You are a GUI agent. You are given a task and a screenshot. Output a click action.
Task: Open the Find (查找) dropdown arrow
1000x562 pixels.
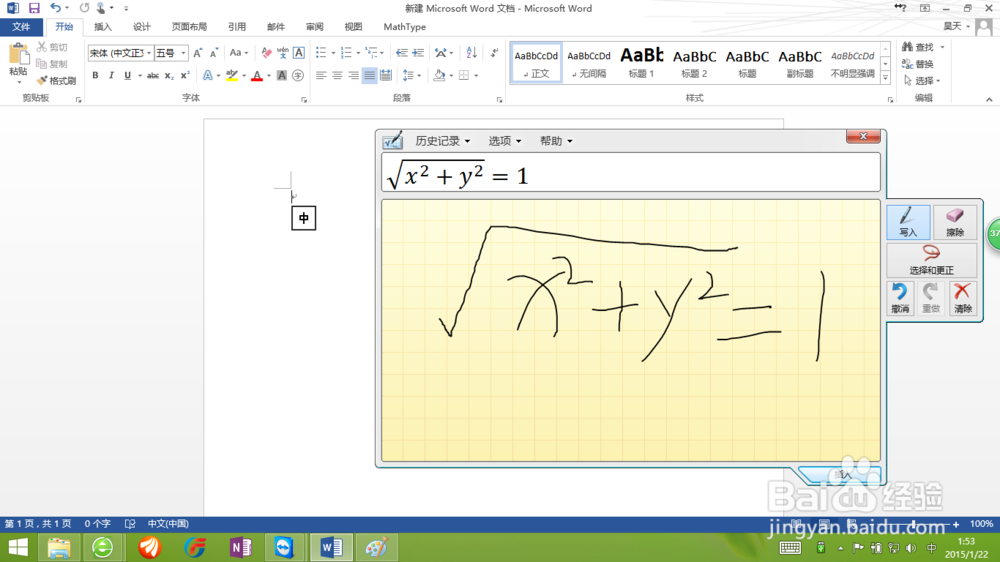tap(942, 47)
